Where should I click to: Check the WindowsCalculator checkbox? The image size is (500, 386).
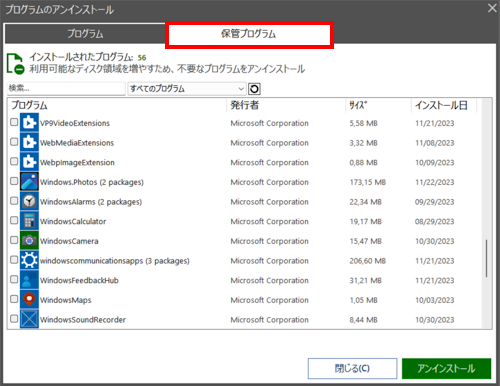tap(14, 220)
